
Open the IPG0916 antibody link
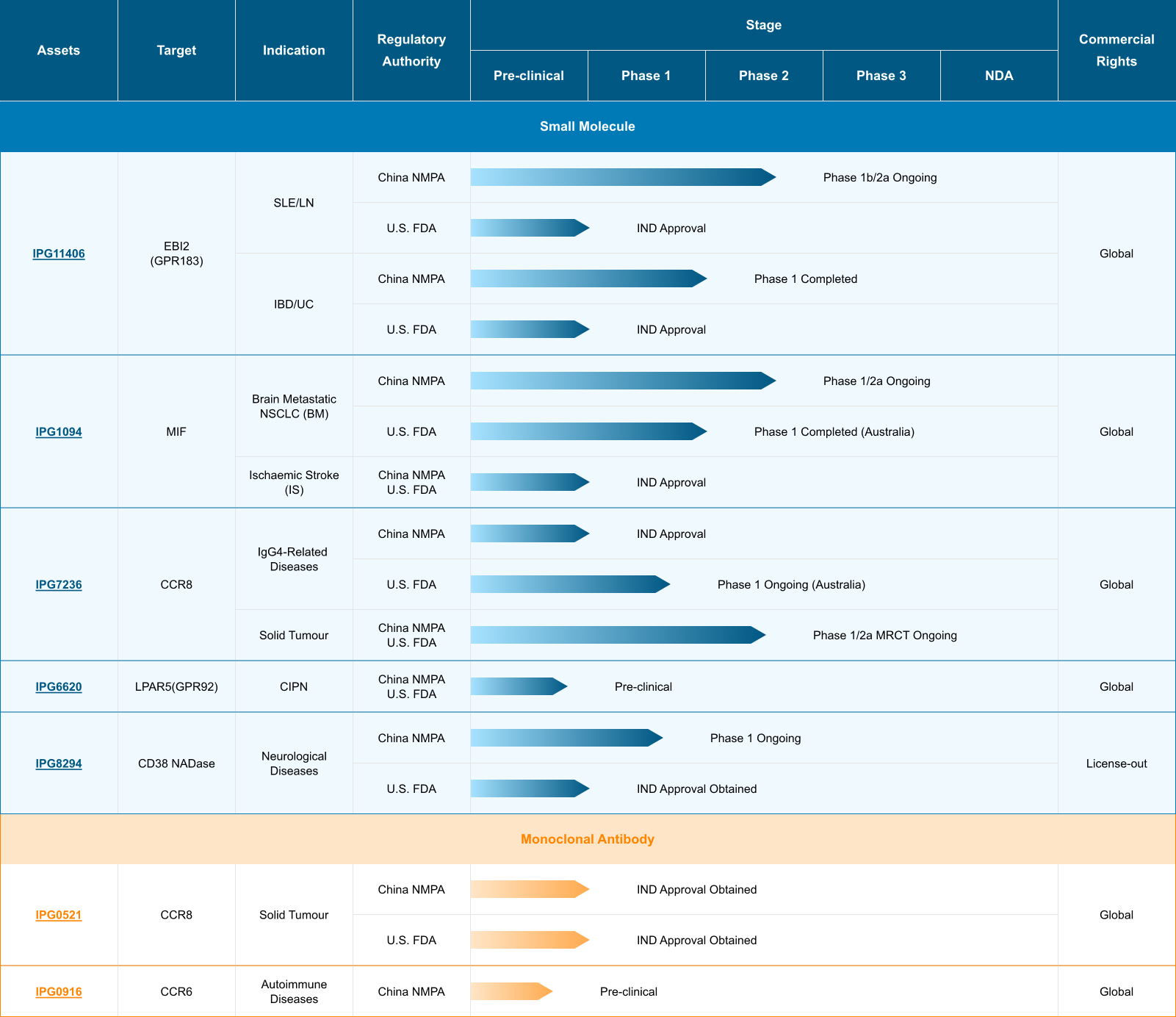[x=59, y=992]
